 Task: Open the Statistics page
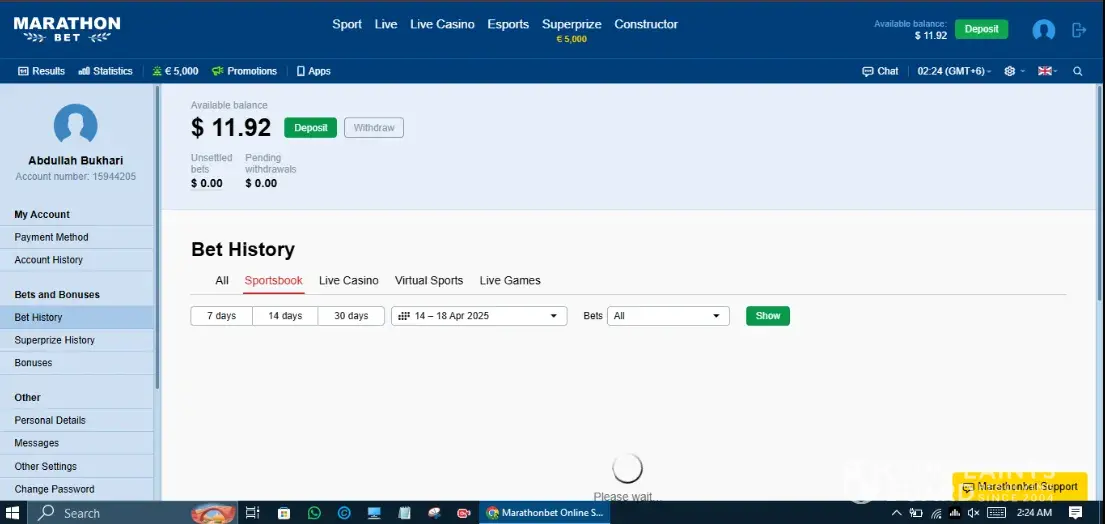tap(105, 71)
